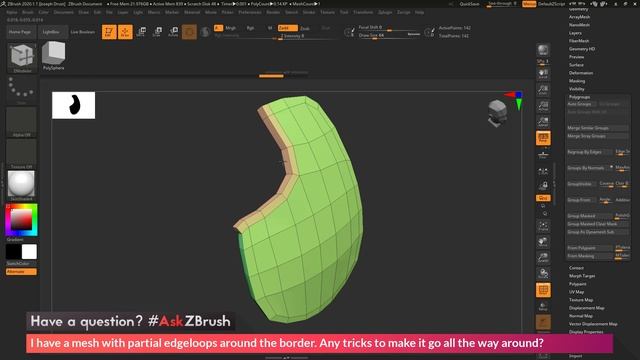
Task: Click the Alternate button
Action: (21, 271)
